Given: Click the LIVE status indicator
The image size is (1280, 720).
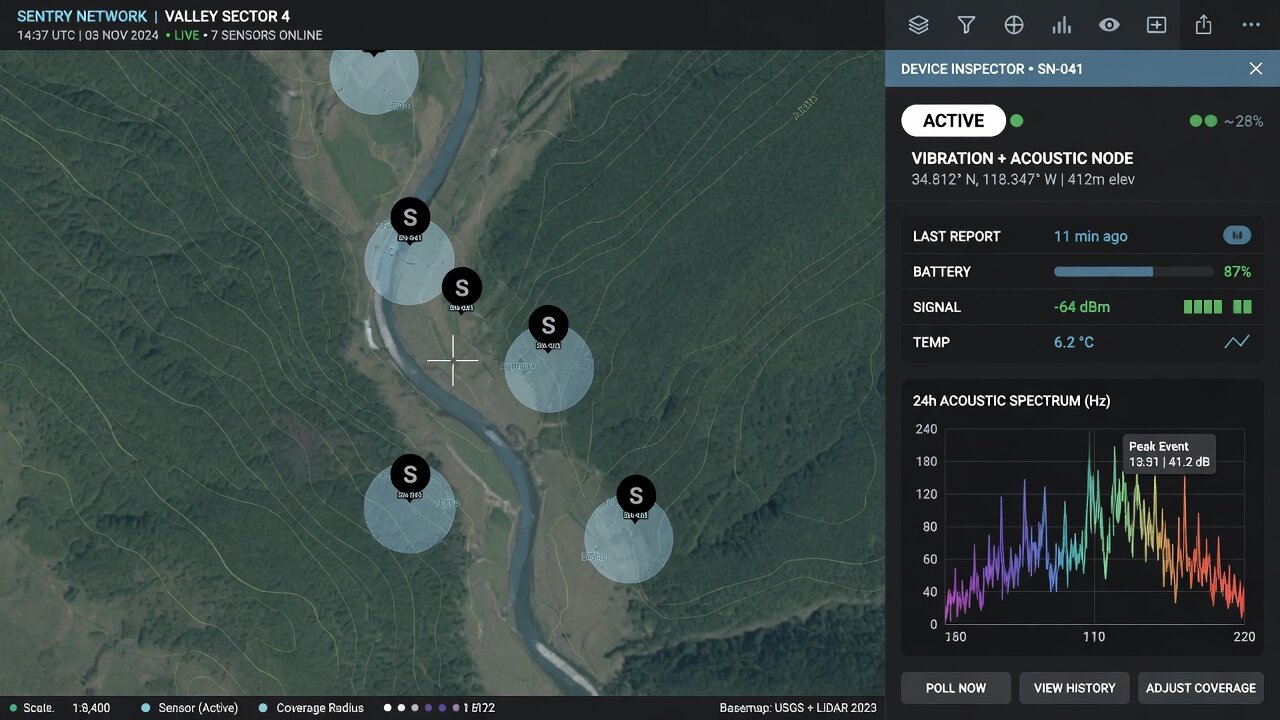Looking at the screenshot, I should (183, 35).
